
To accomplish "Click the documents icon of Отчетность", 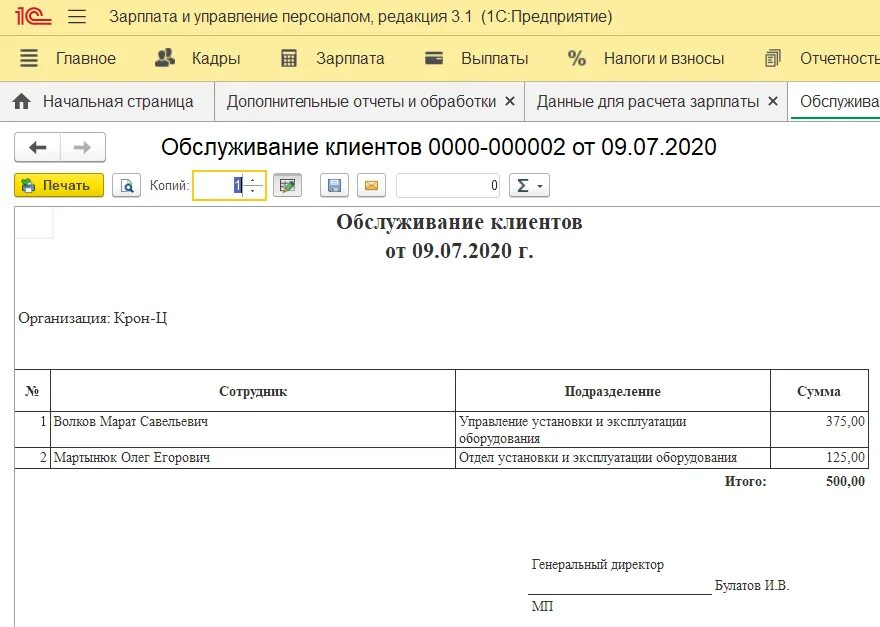I will click(x=773, y=58).
